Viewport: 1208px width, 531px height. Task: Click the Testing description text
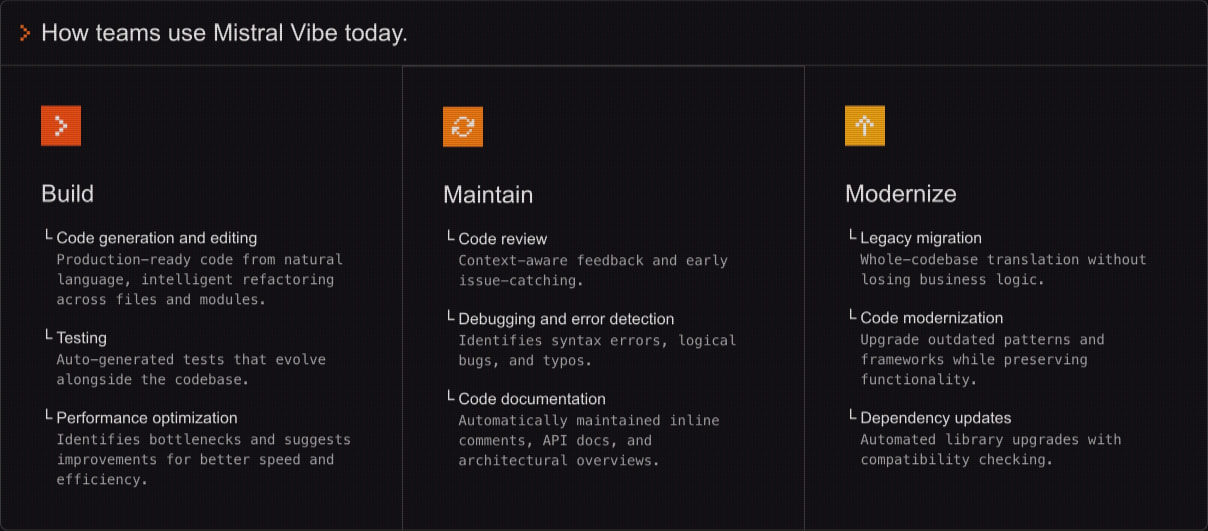point(191,370)
